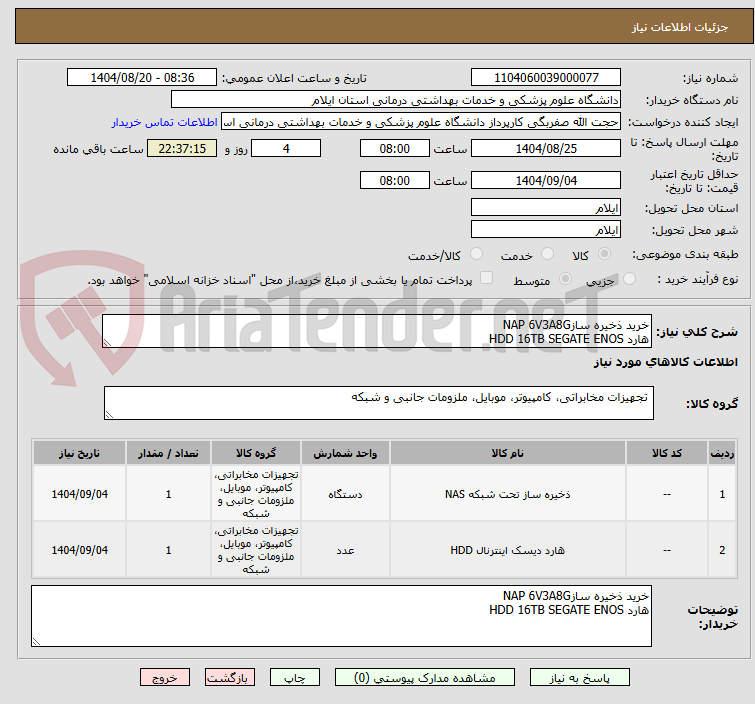Click the پاسخ به نیاز button

click(580, 678)
